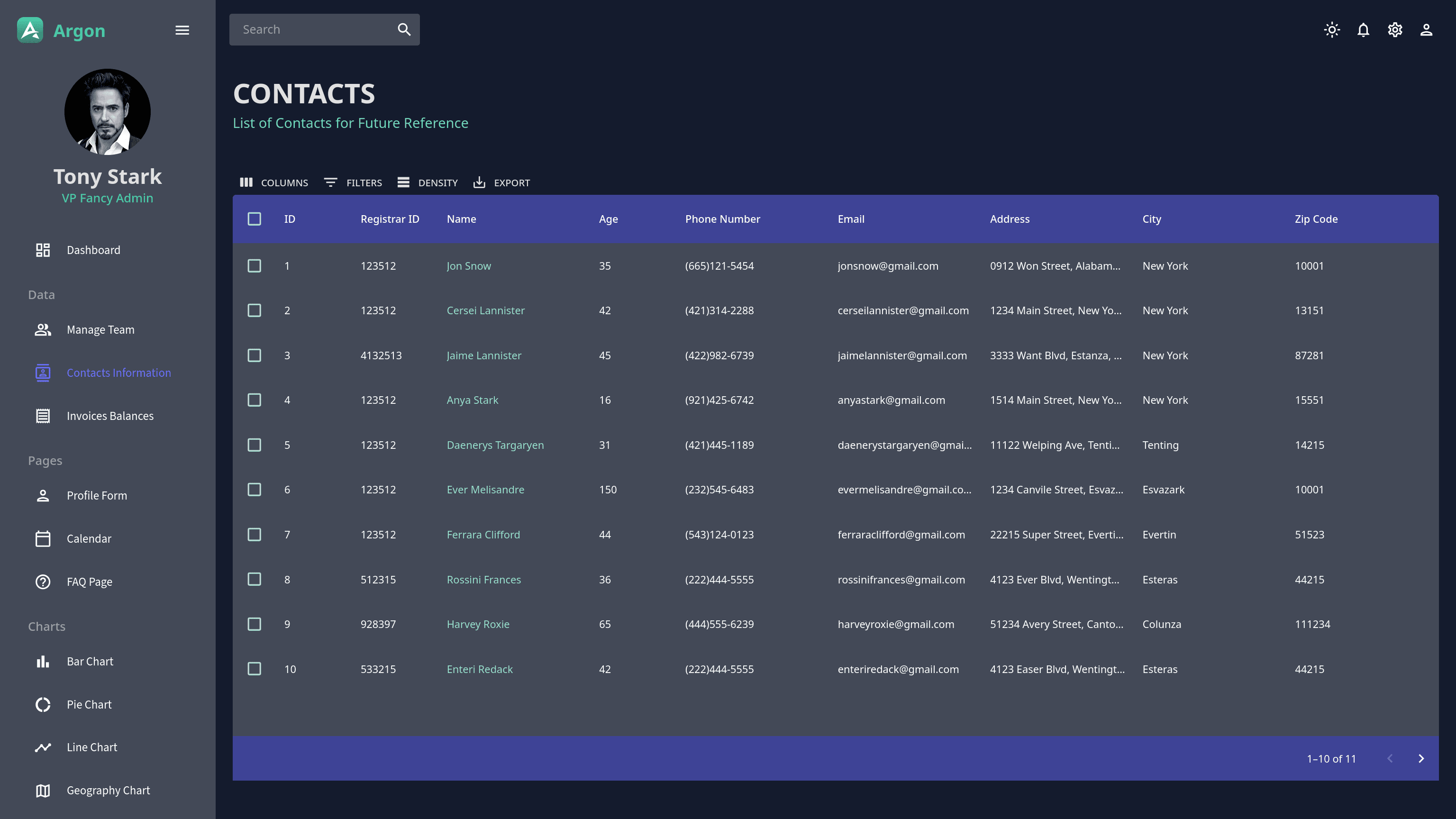Click the 1–10 of 11 pagination text
1456x819 pixels.
pyautogui.click(x=1331, y=758)
